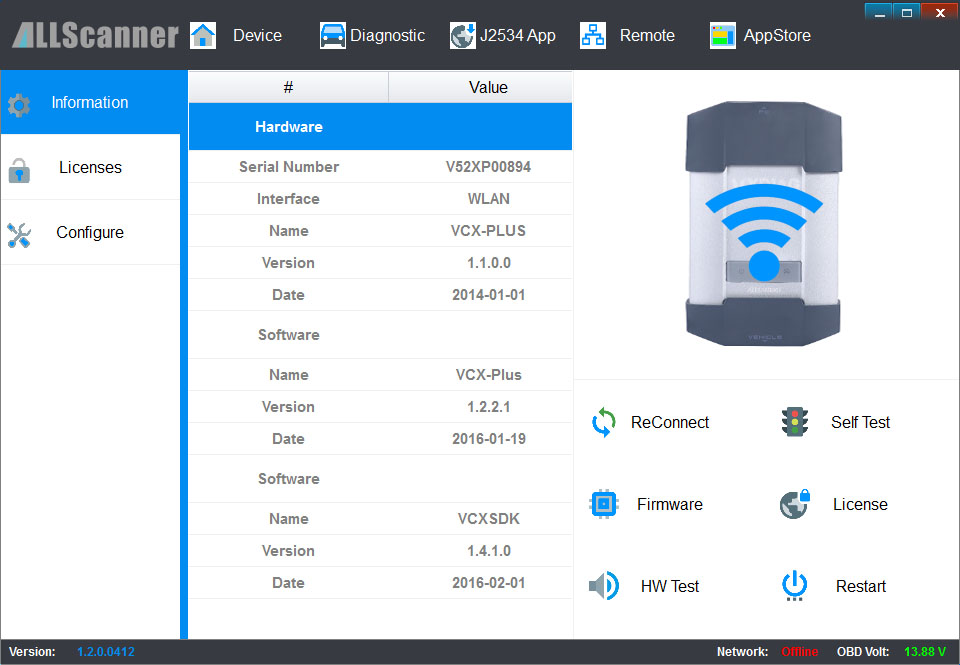Select the Hardware section row

pos(380,127)
